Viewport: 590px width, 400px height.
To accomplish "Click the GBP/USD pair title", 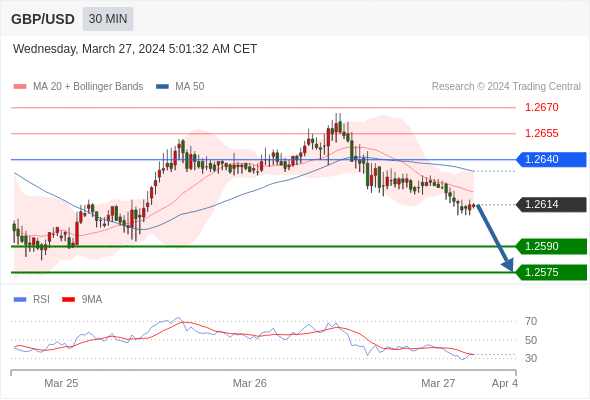I will point(43,19).
